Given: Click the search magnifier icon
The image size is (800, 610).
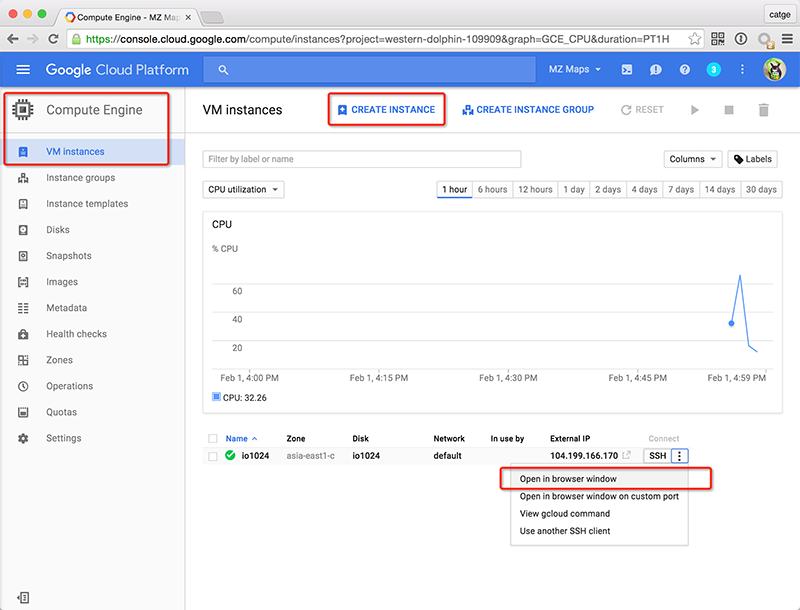Looking at the screenshot, I should (x=223, y=70).
